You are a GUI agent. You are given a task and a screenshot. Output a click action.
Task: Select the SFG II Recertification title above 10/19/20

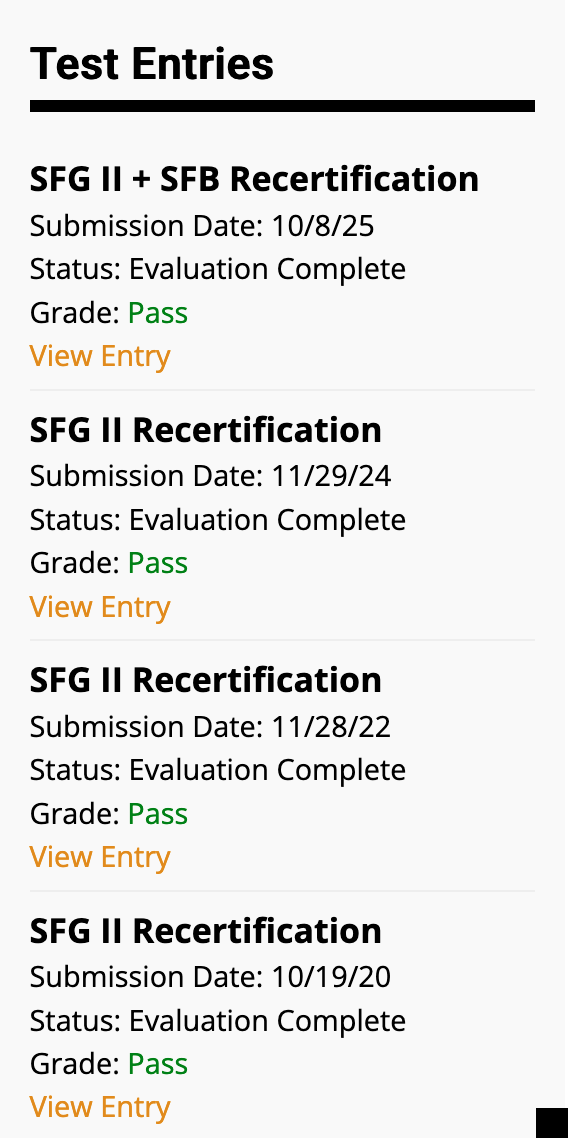(x=206, y=930)
